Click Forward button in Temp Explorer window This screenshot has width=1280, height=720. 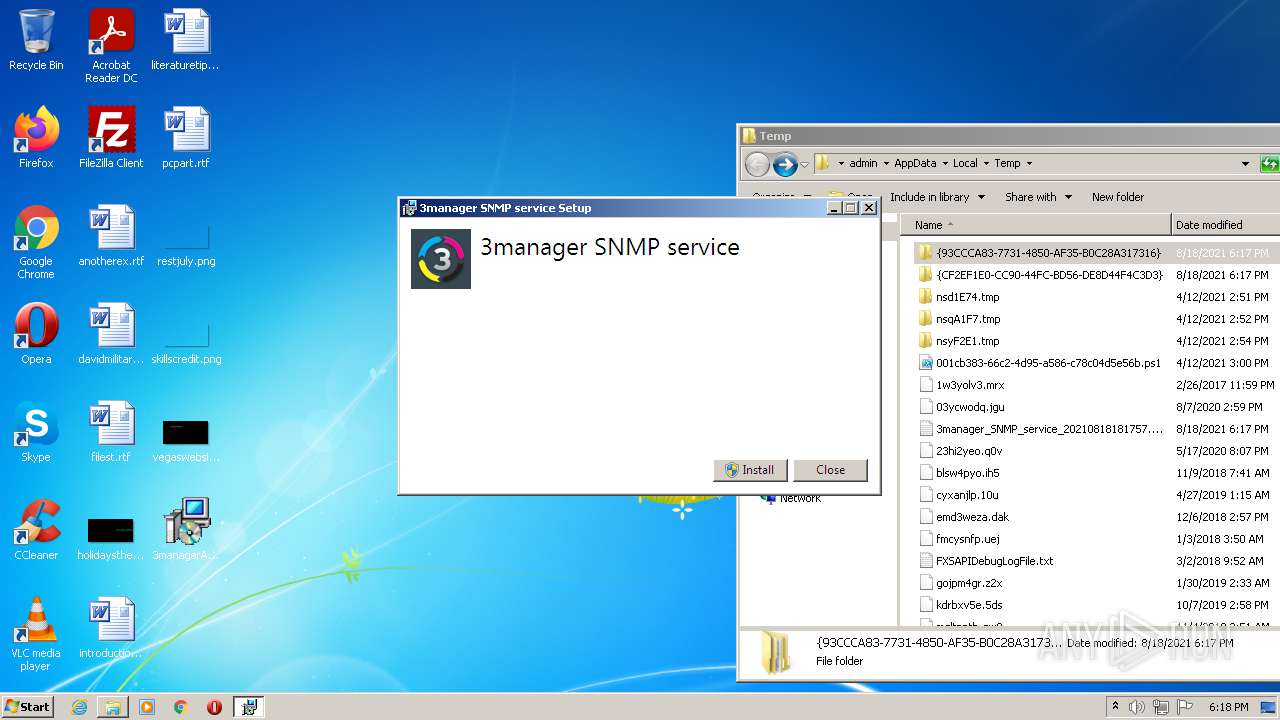[785, 164]
